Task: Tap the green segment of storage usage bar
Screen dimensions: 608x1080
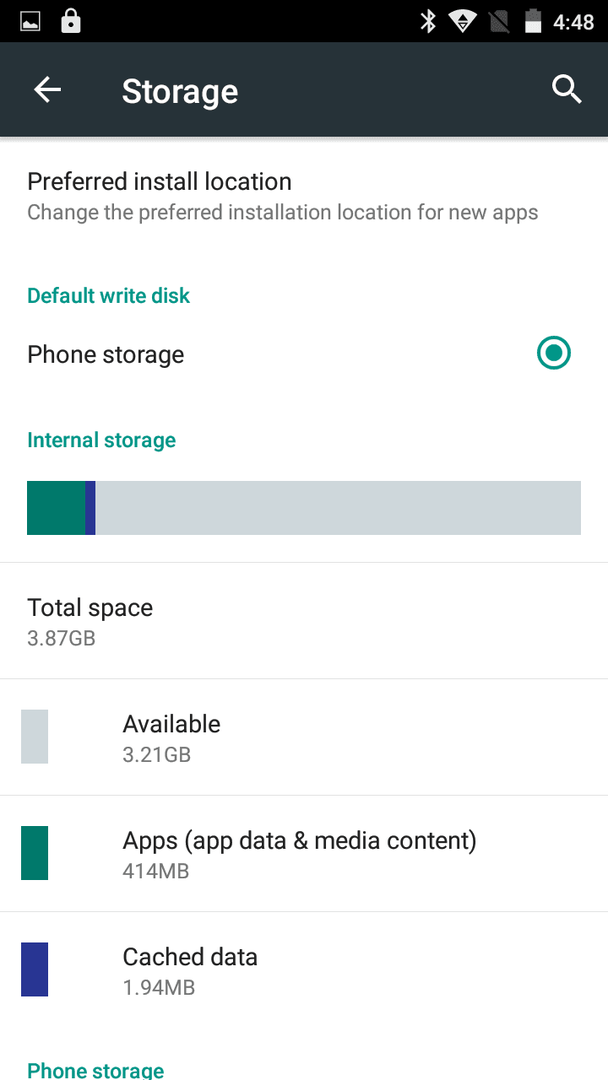Action: 56,508
